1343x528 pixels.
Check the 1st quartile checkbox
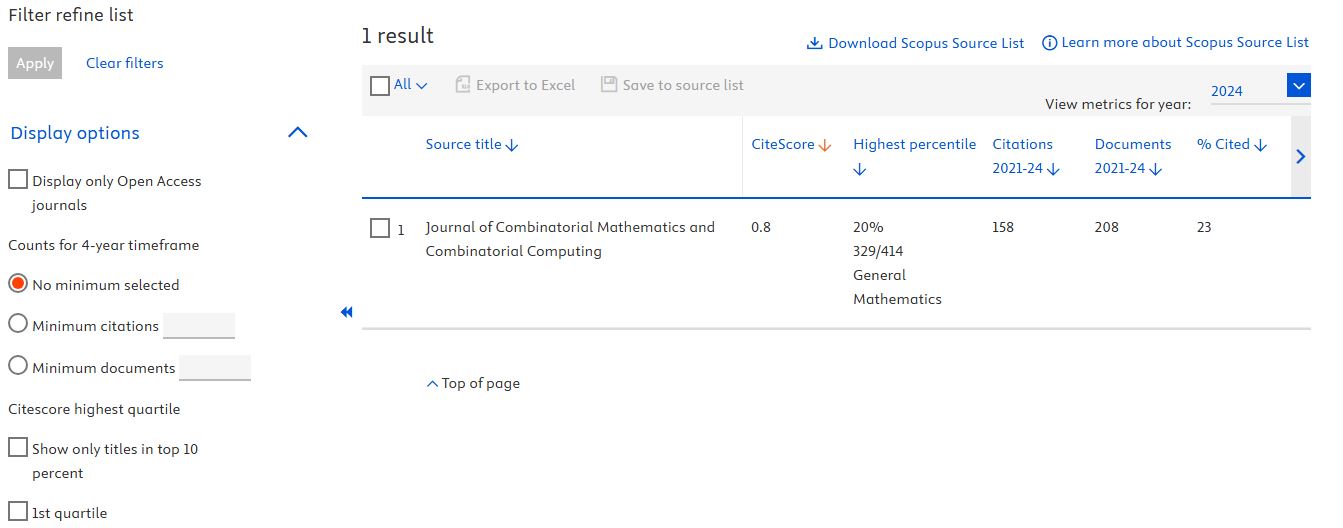click(x=18, y=512)
